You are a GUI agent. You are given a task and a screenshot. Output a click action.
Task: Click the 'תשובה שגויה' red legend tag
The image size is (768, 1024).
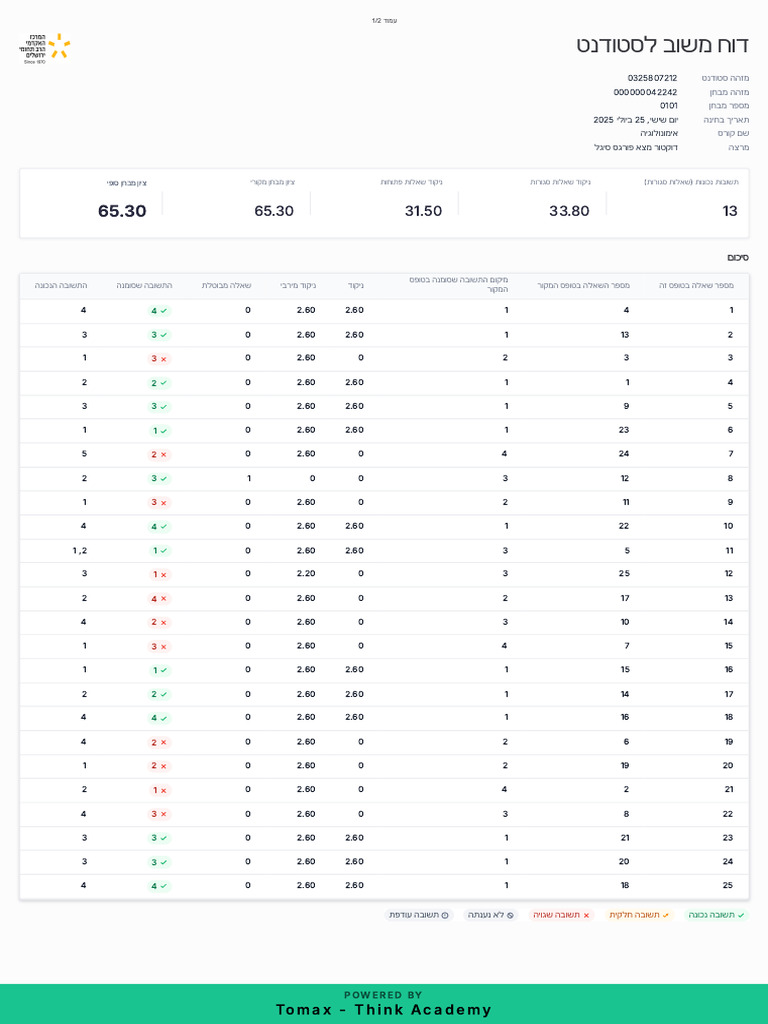(561, 915)
